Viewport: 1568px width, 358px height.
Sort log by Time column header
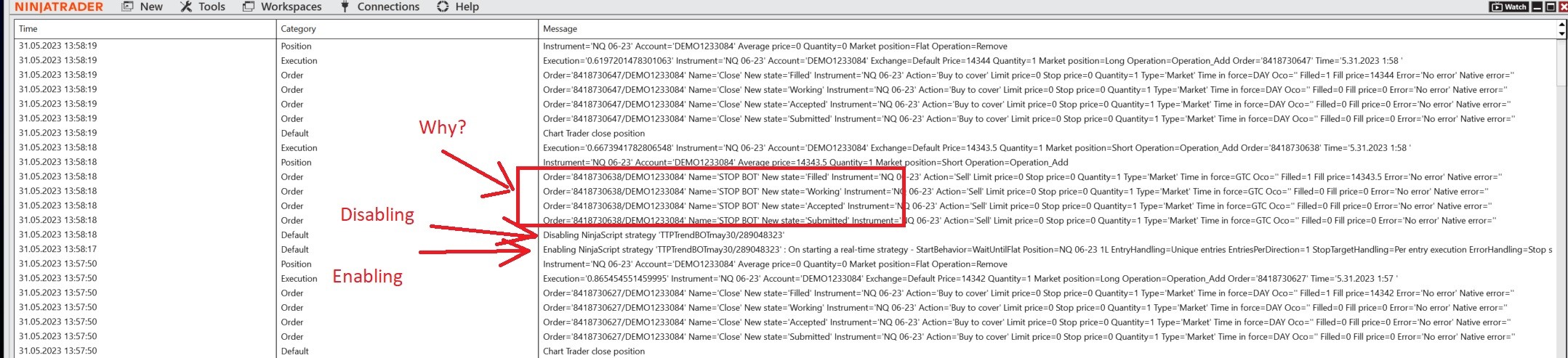[145, 29]
